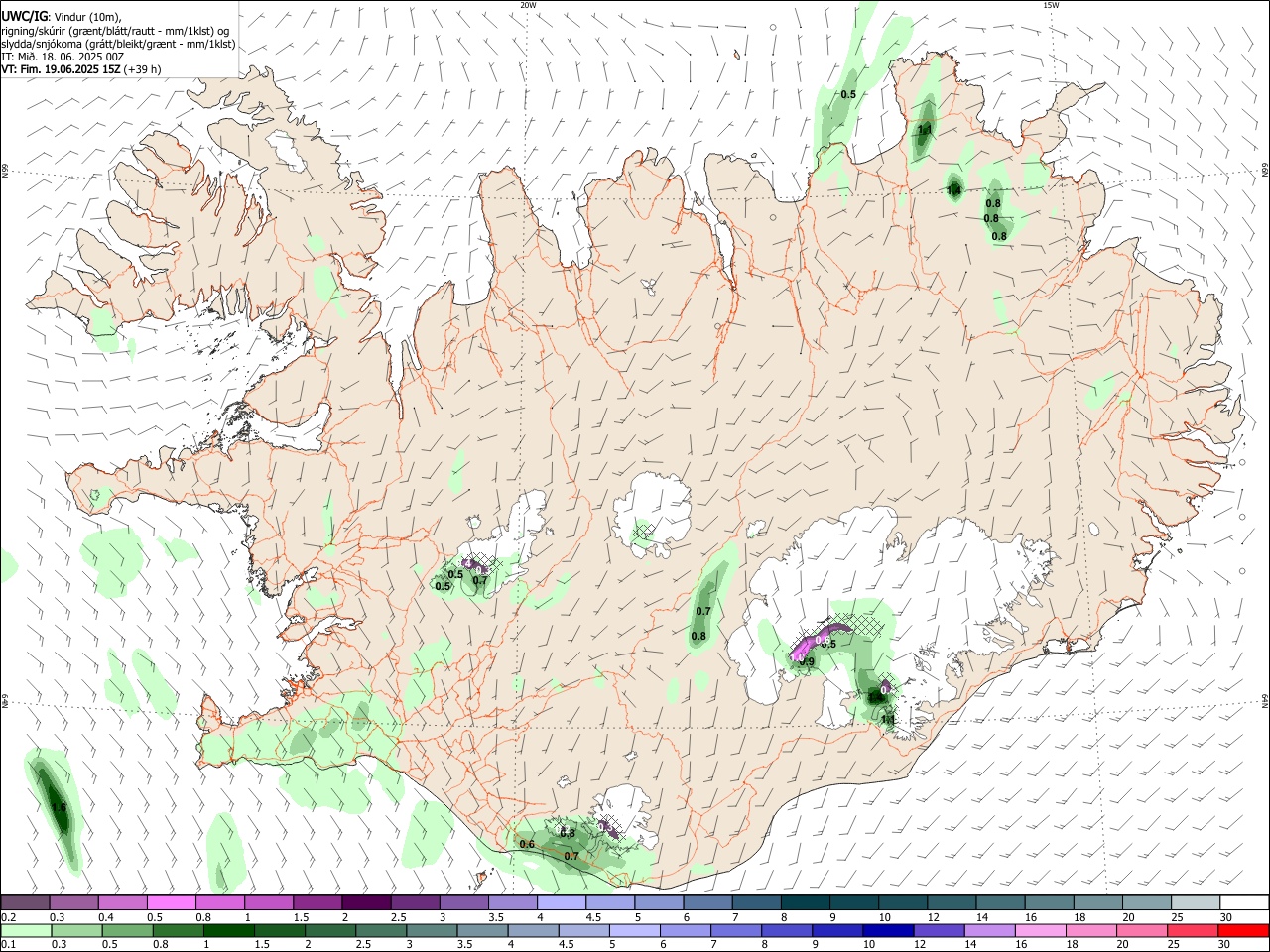The height and width of the screenshot is (952, 1270).
Task: Pick bright pink upper swatch between 0.5 and 0.8
Action: click(x=171, y=902)
